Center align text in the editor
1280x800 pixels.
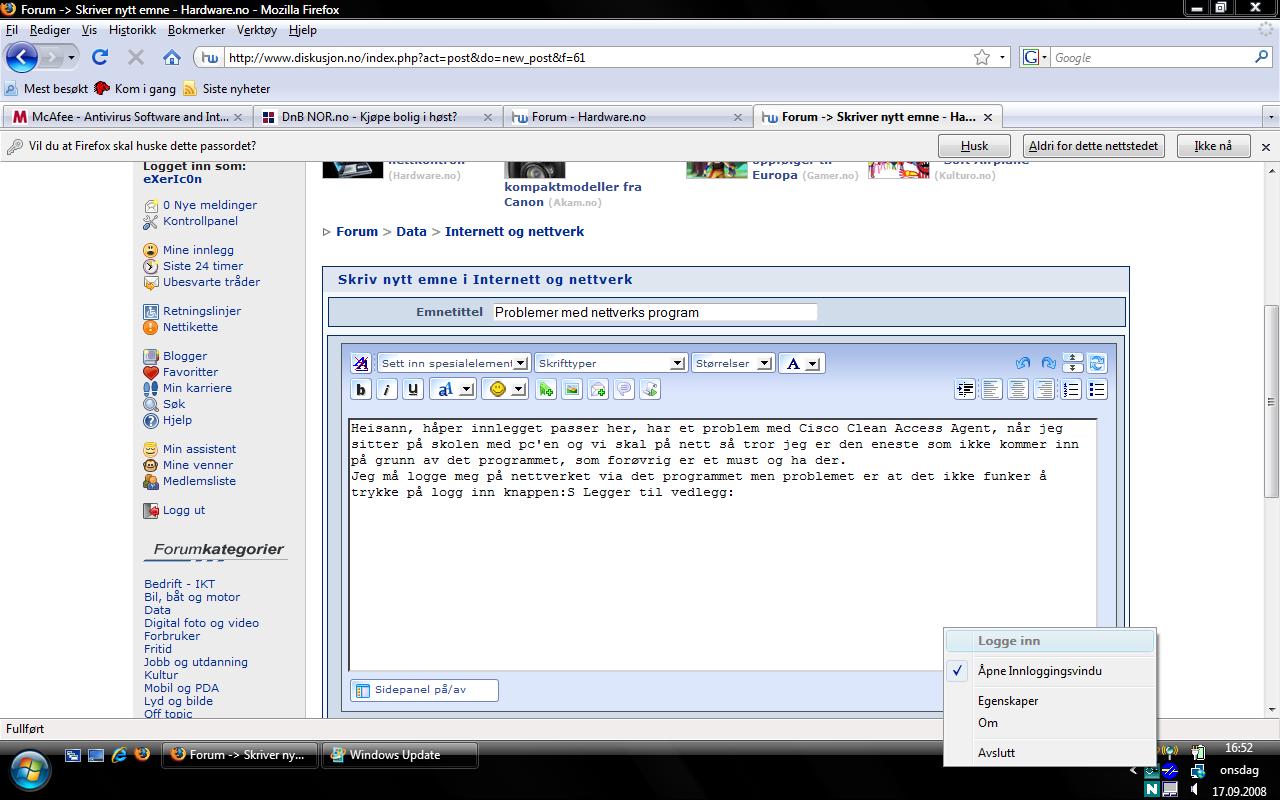point(1018,390)
